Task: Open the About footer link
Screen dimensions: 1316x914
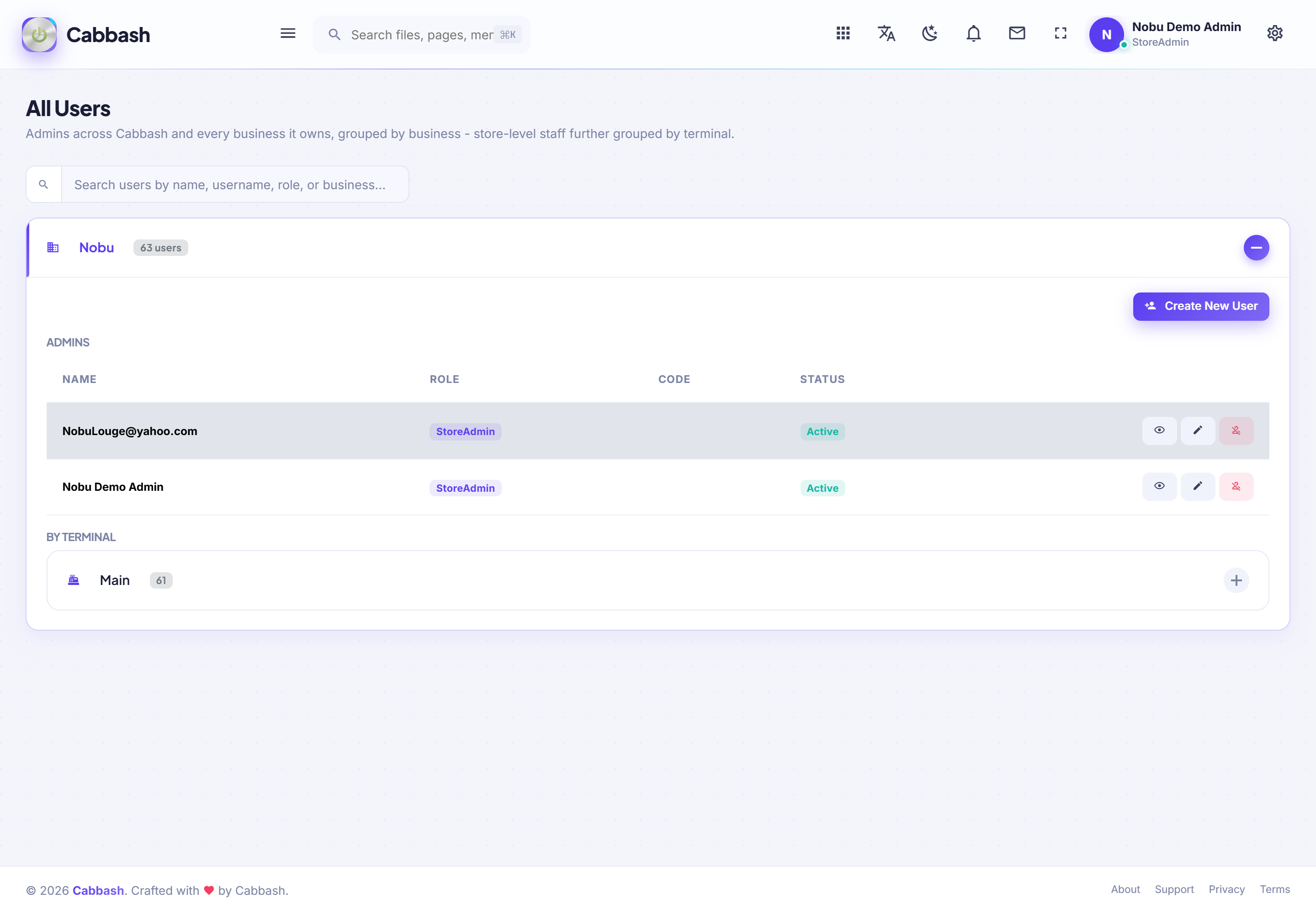Action: 1125,889
